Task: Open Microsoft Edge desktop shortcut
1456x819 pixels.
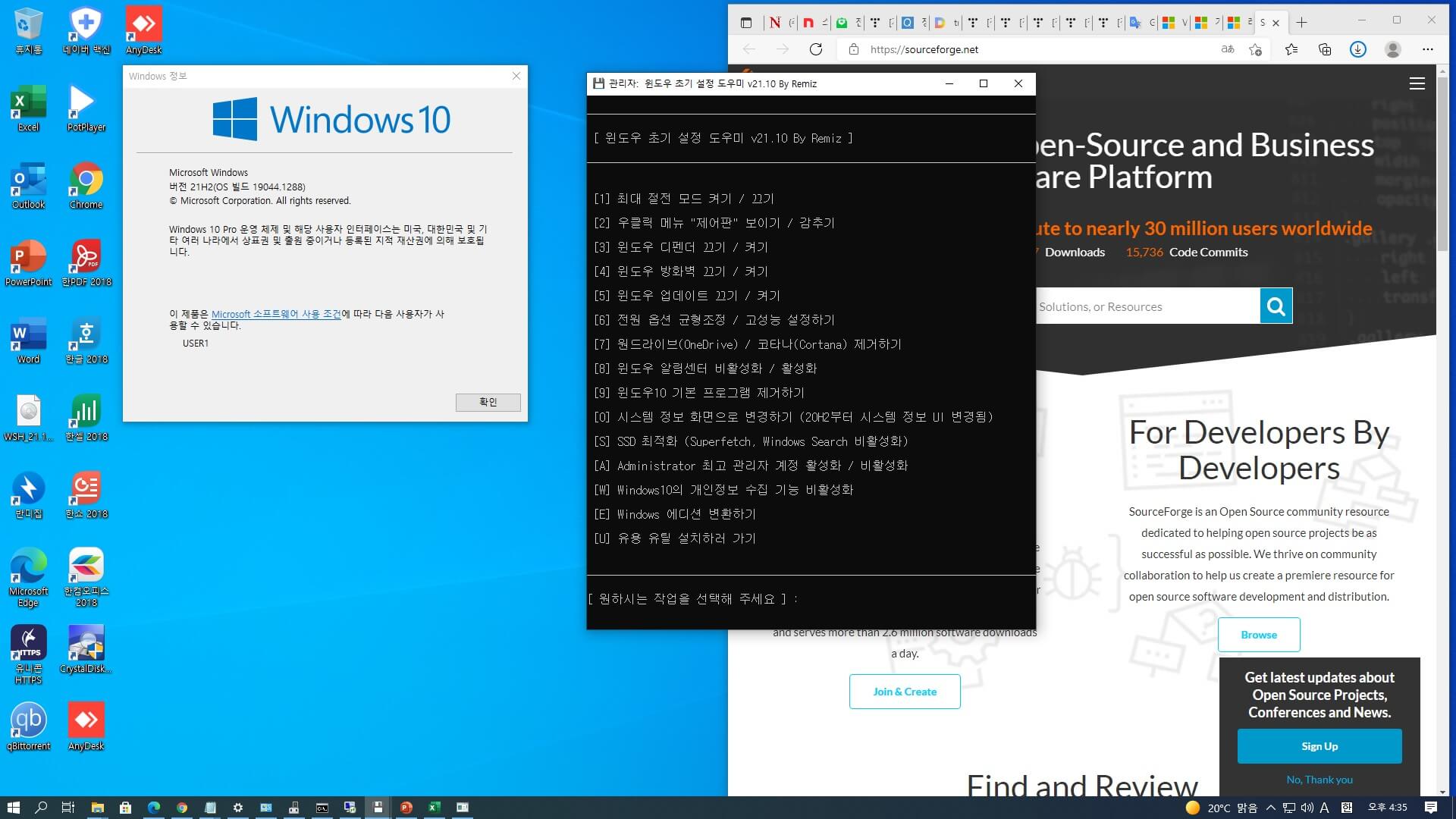Action: [x=28, y=576]
